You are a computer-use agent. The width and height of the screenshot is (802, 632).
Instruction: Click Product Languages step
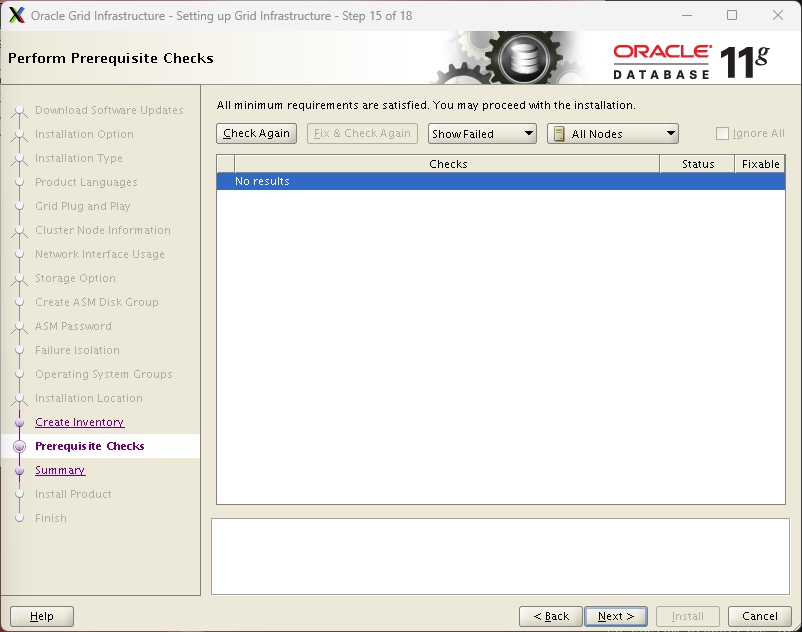tap(86, 183)
